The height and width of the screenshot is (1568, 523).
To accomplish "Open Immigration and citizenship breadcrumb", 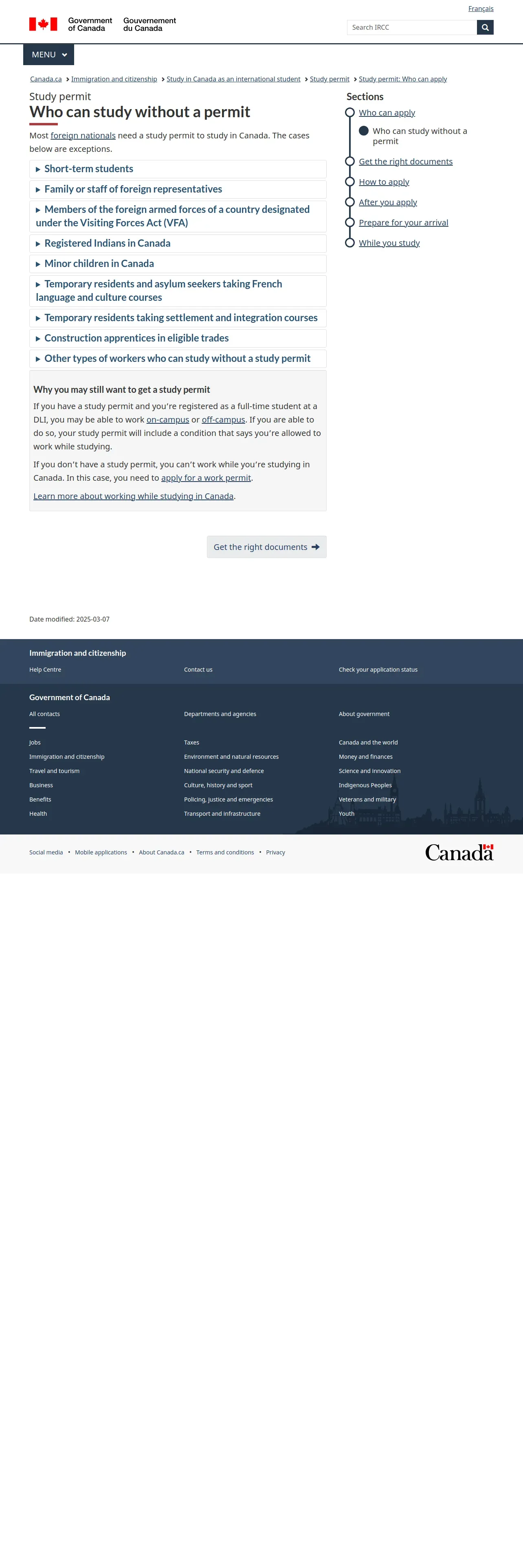I will [114, 79].
